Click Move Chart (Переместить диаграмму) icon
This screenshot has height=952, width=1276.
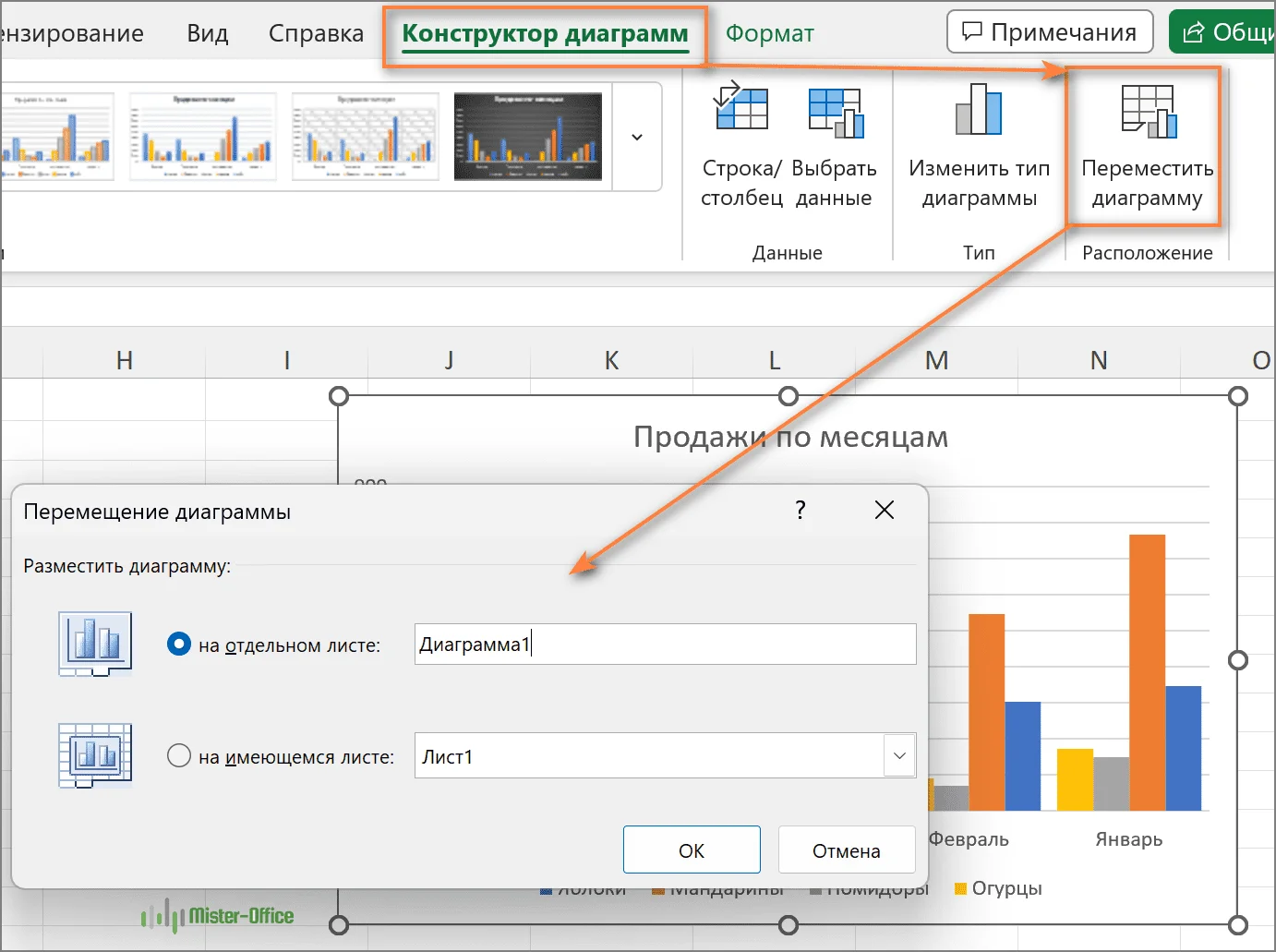coord(1148,113)
